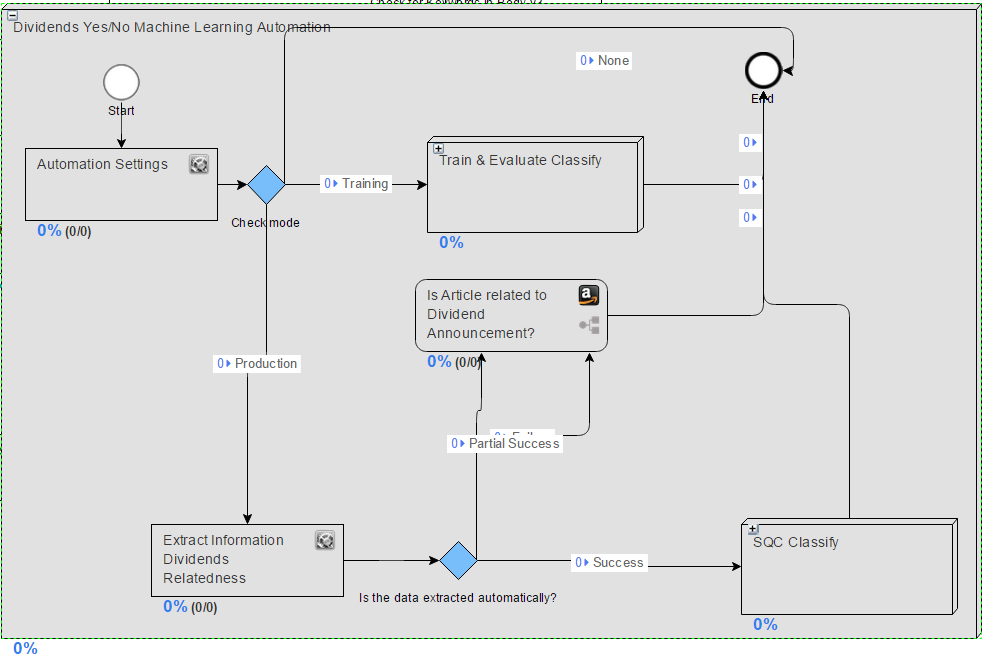
Task: Click the gear icon in Extract Information task
Action: [x=325, y=540]
